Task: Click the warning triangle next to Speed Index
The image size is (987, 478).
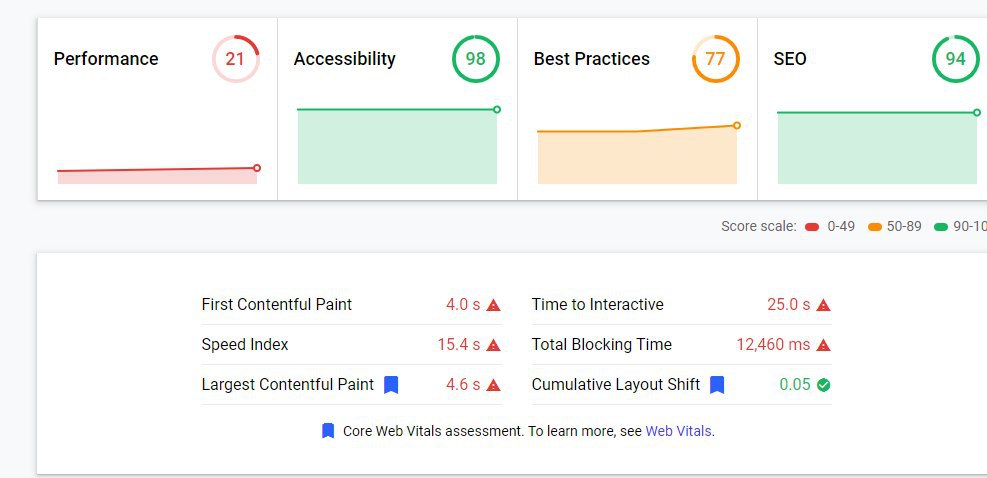Action: click(x=493, y=345)
